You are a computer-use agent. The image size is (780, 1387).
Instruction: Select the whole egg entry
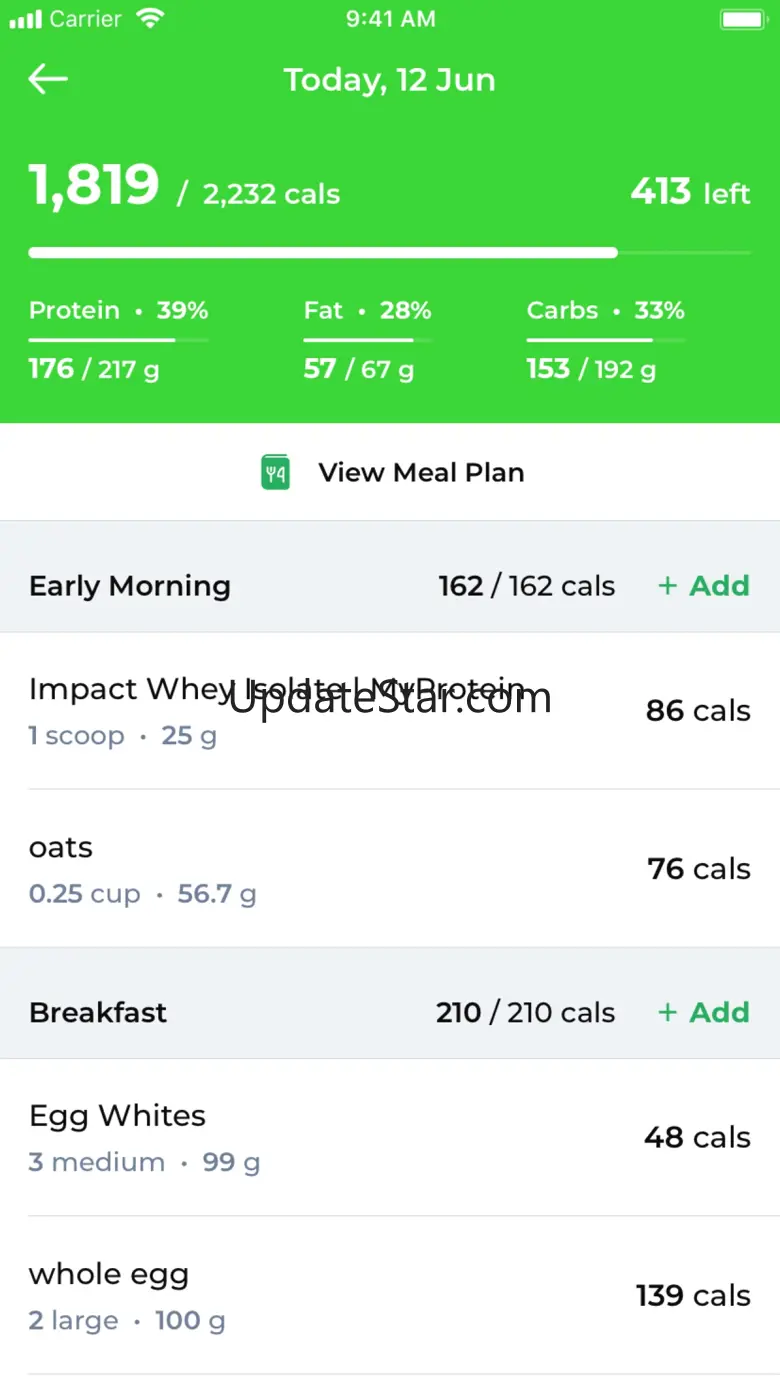(x=127, y=1295)
